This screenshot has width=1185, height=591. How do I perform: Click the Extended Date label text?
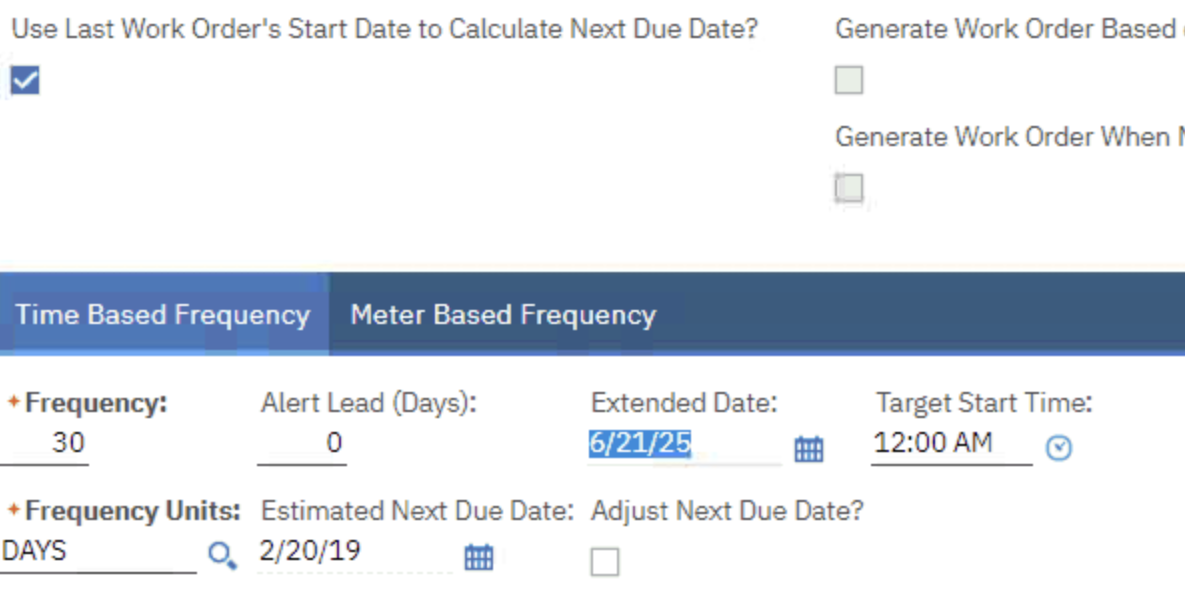(x=683, y=403)
